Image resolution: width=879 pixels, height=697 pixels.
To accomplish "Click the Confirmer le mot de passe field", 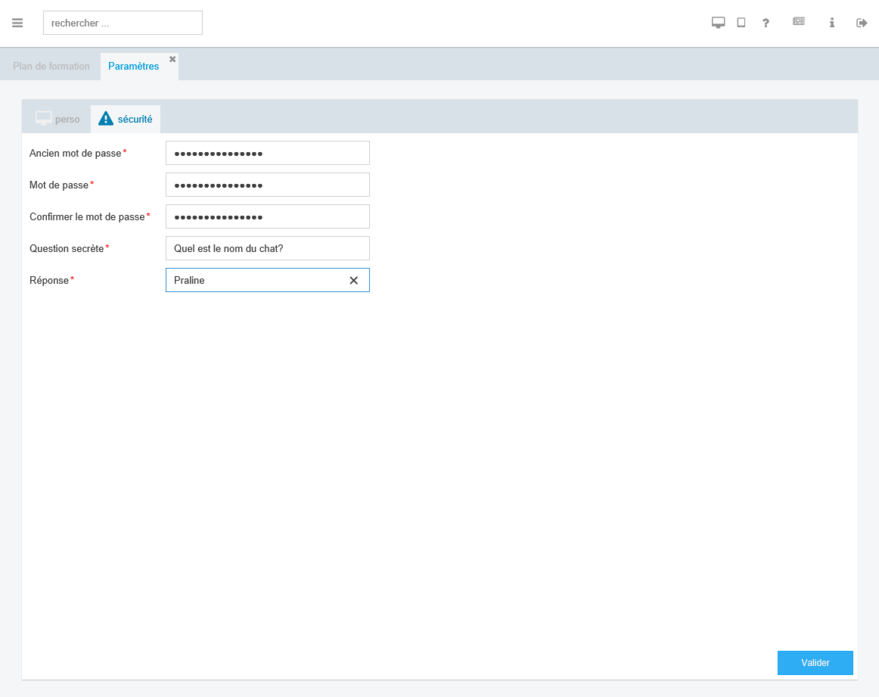I will coord(267,217).
